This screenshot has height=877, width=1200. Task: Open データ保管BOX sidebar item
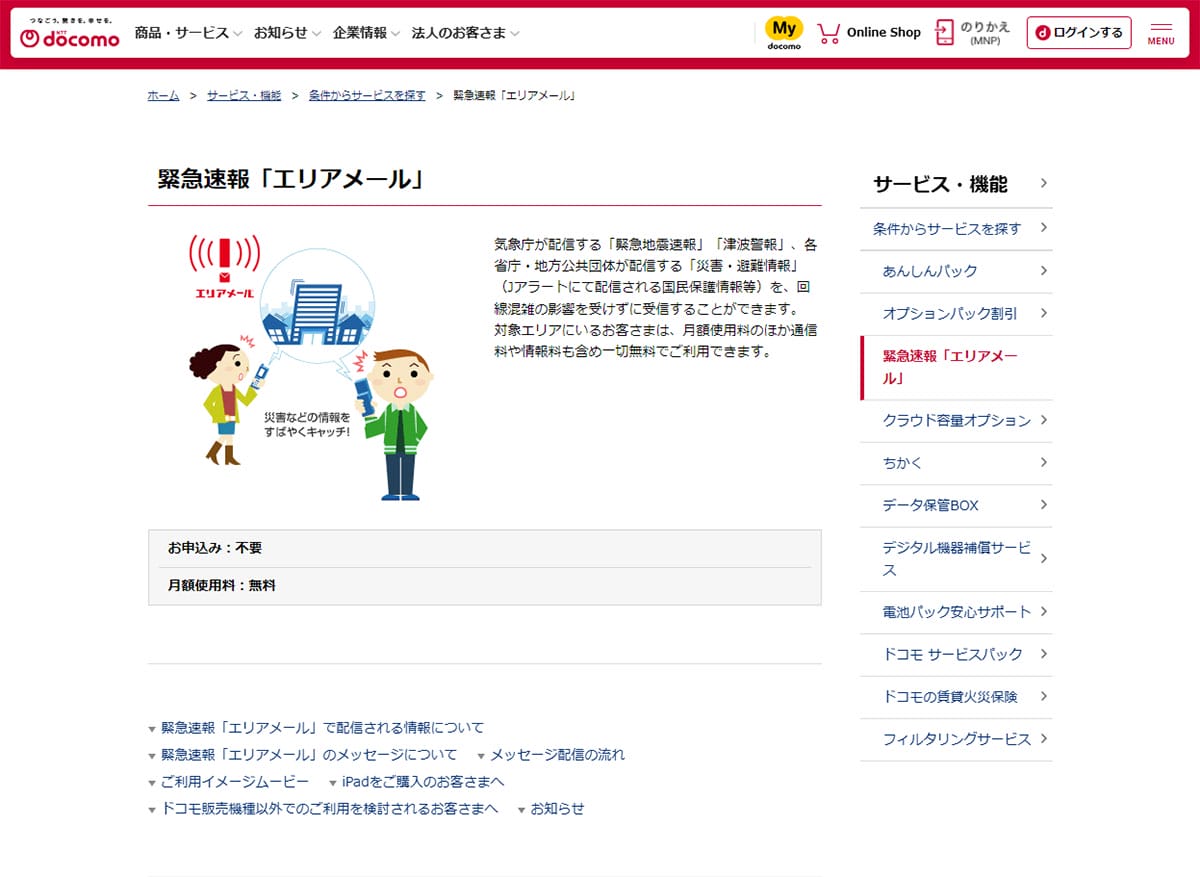[956, 505]
